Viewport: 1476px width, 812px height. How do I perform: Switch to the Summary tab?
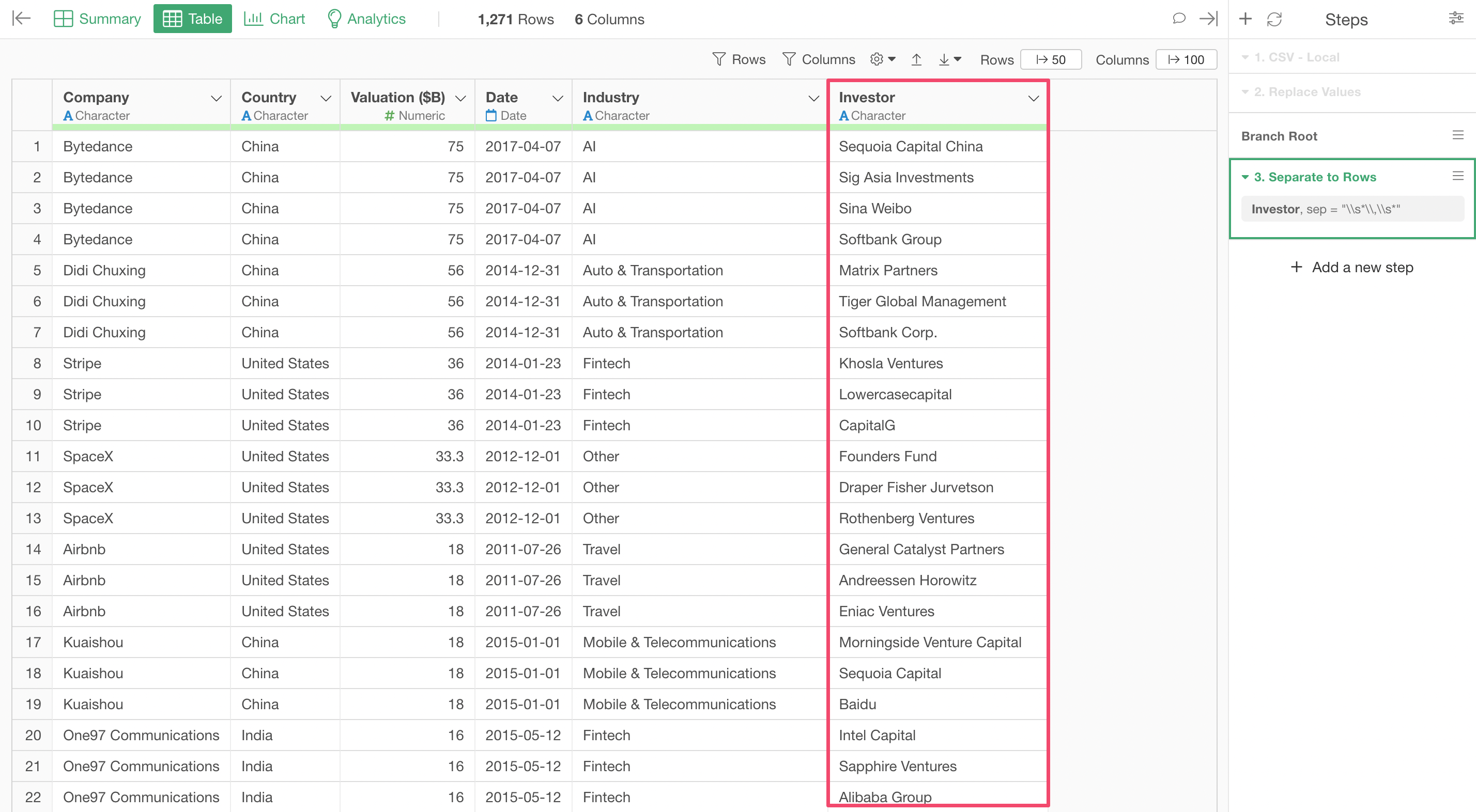tap(97, 19)
